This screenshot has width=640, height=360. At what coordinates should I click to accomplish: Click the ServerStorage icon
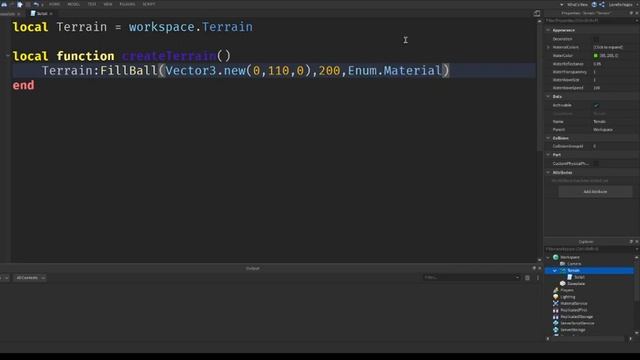(x=556, y=329)
